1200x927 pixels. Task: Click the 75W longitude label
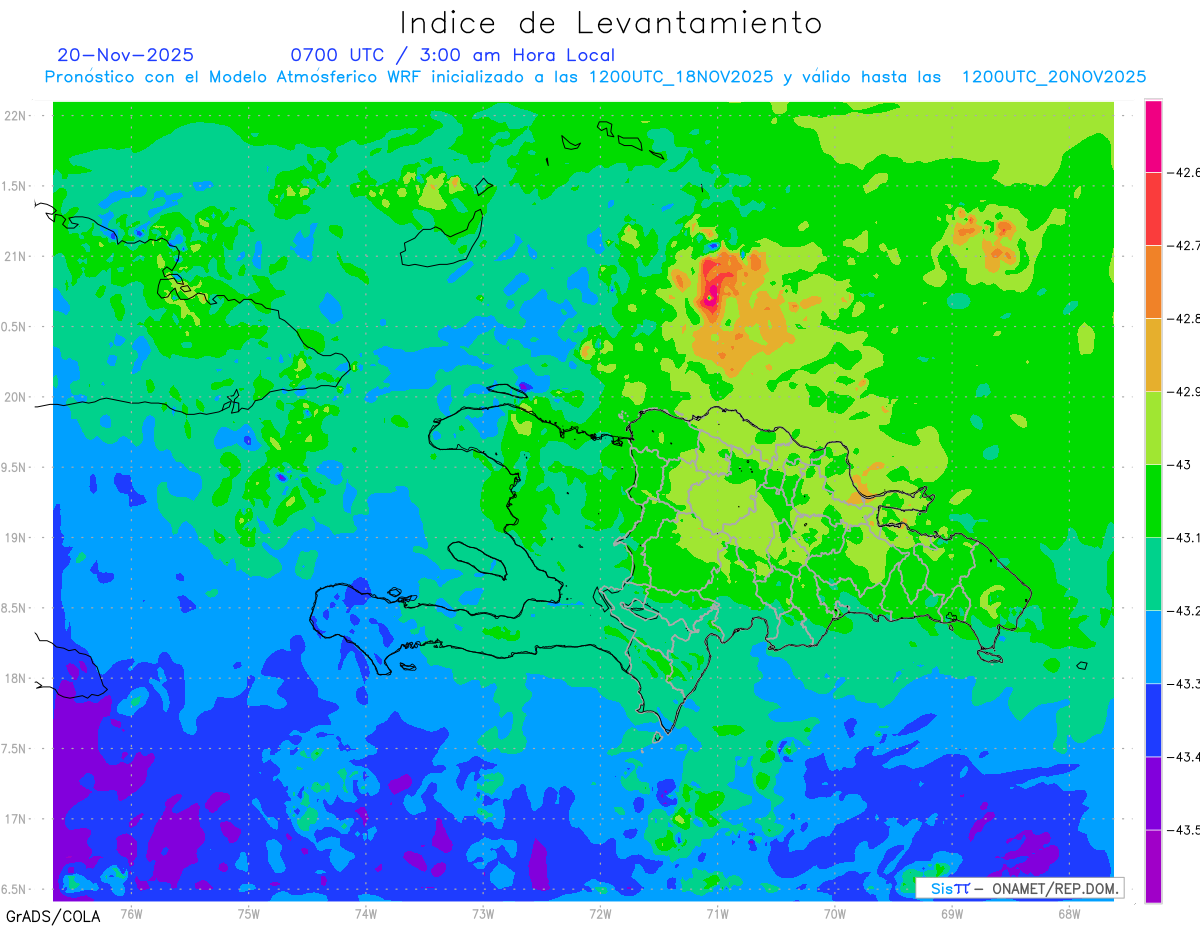(249, 913)
